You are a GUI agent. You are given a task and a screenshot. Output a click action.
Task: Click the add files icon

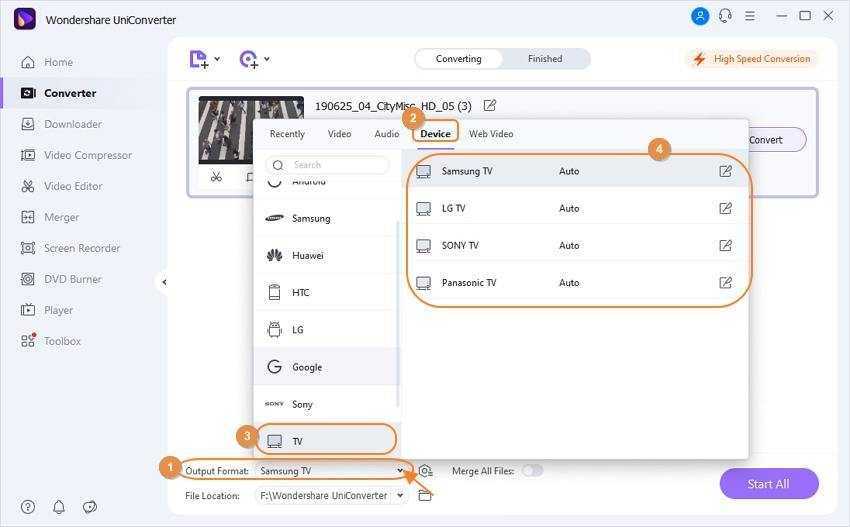pyautogui.click(x=198, y=59)
